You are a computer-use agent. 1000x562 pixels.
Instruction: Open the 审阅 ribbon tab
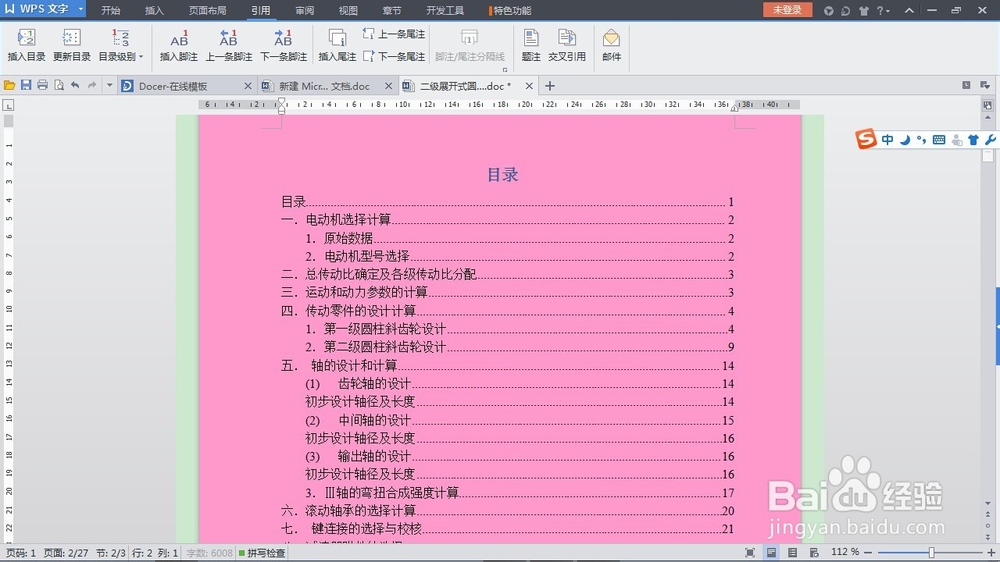[304, 10]
